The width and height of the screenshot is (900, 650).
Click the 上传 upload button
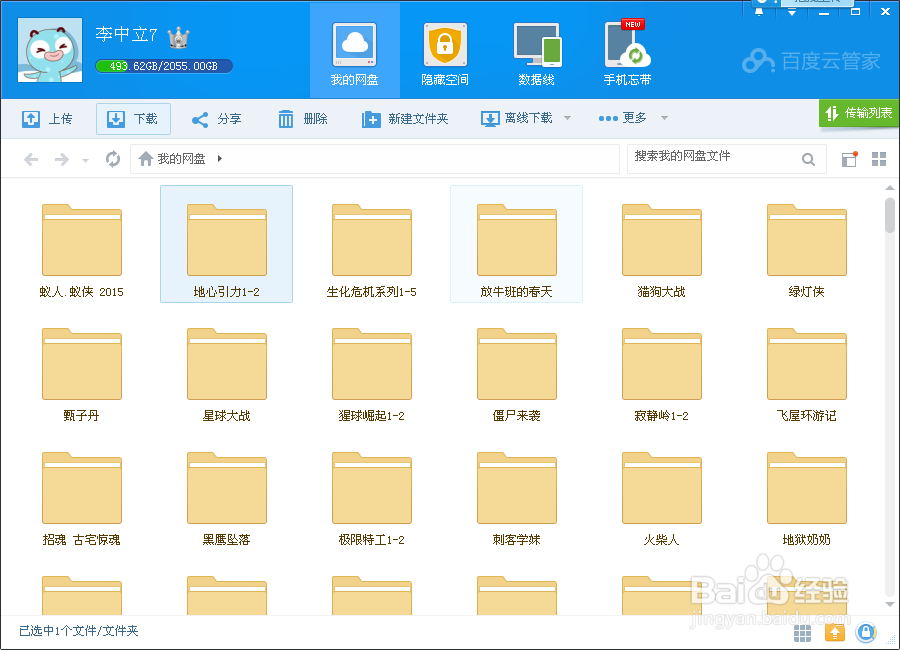pos(47,119)
